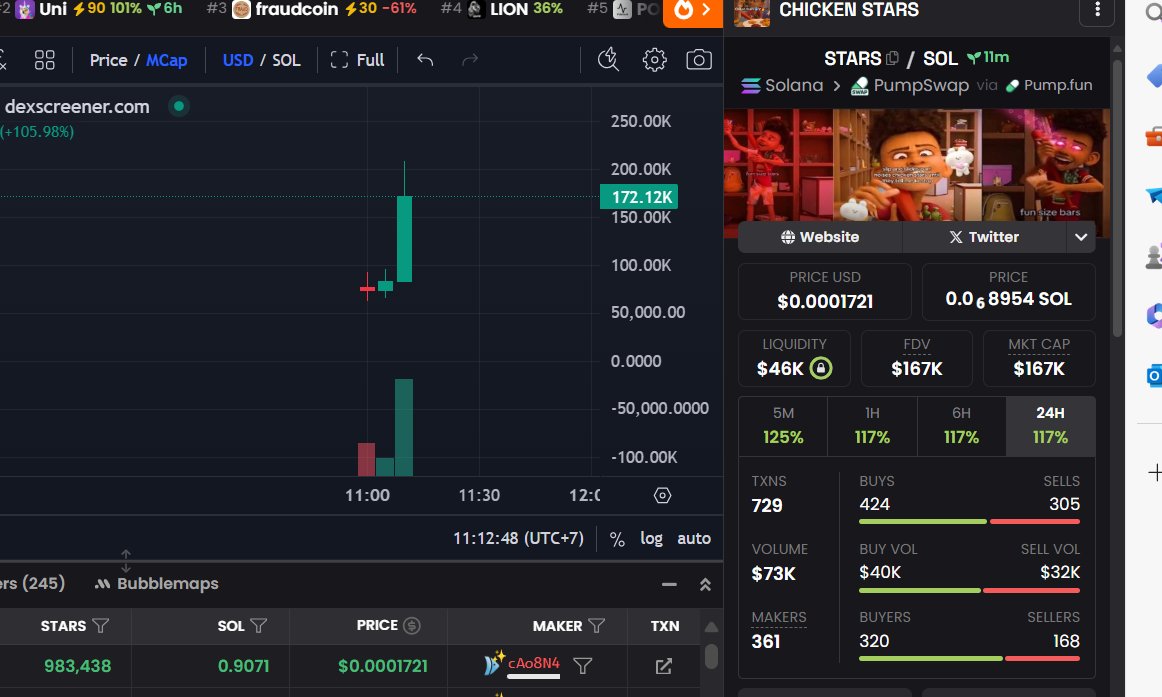The width and height of the screenshot is (1162, 697).
Task: Select the 24H timeframe tab
Action: 1050,427
